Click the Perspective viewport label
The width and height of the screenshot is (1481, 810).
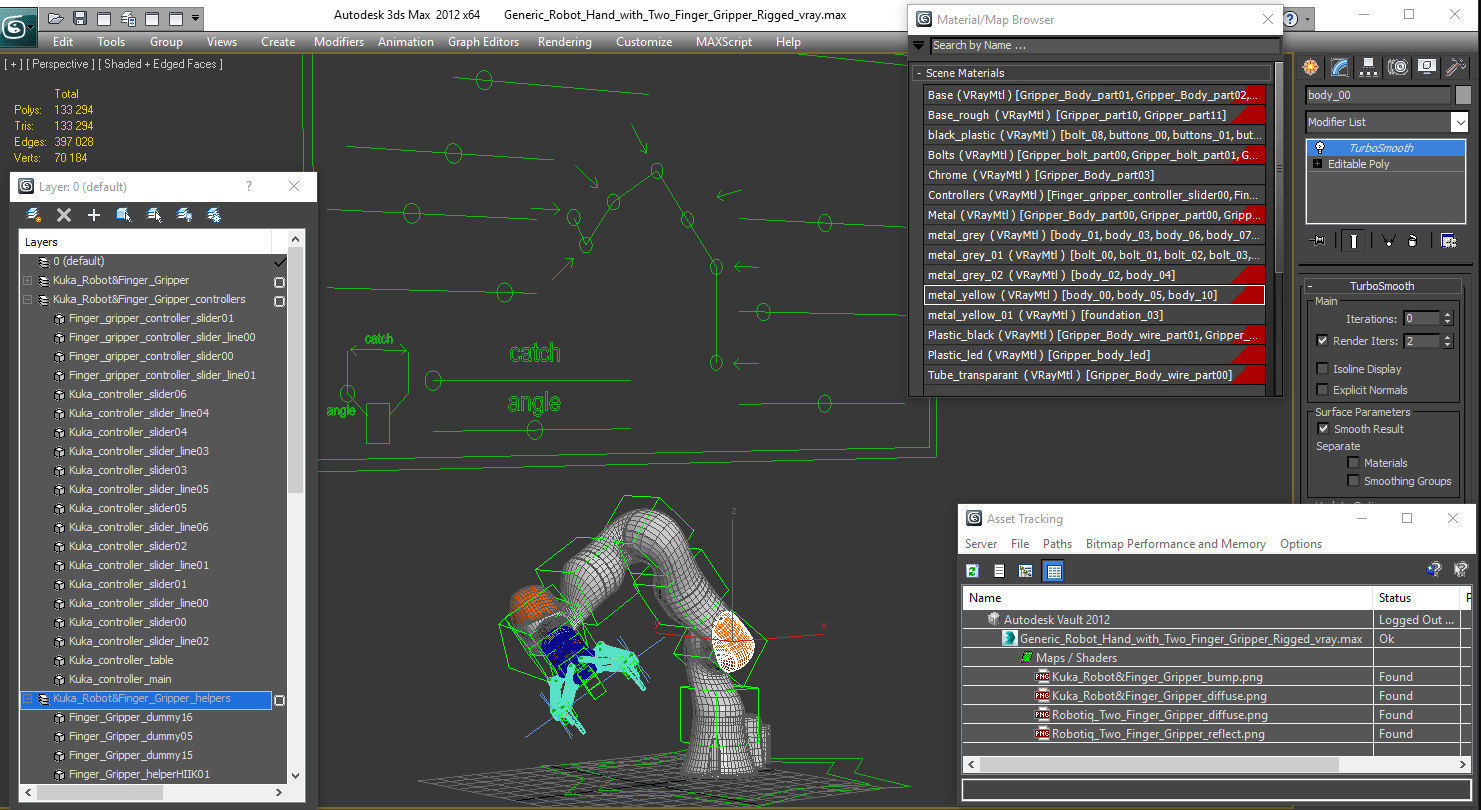click(60, 64)
